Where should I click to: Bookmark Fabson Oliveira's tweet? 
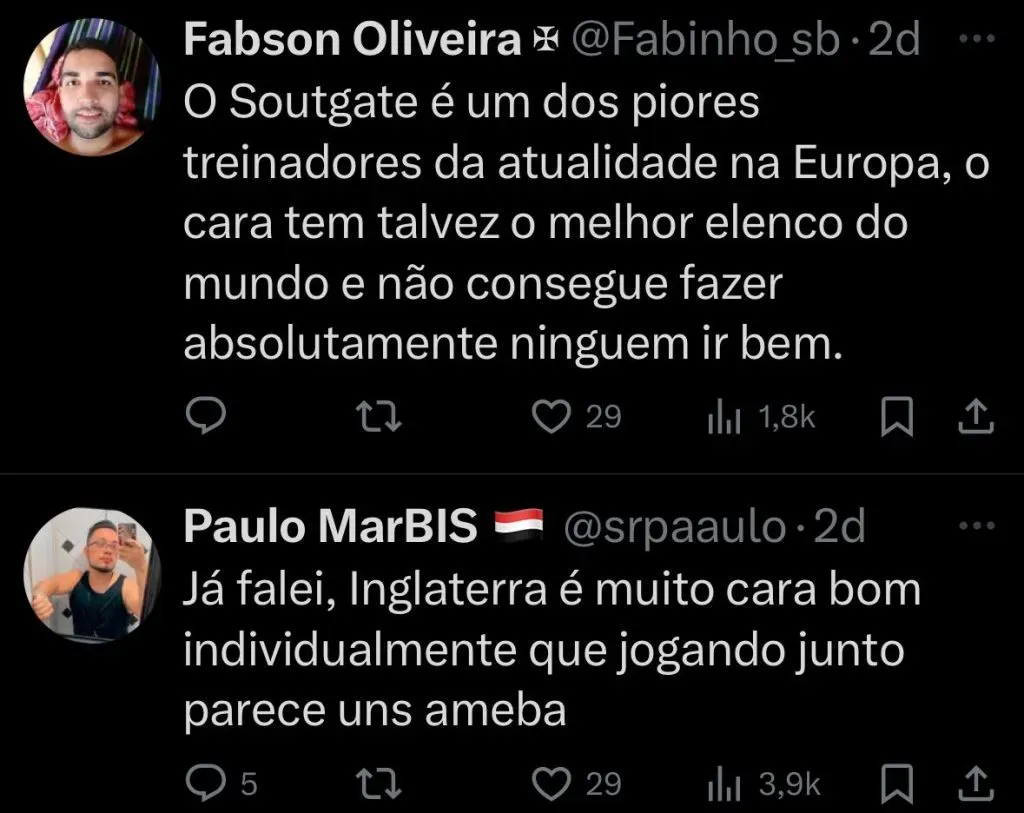pos(895,417)
